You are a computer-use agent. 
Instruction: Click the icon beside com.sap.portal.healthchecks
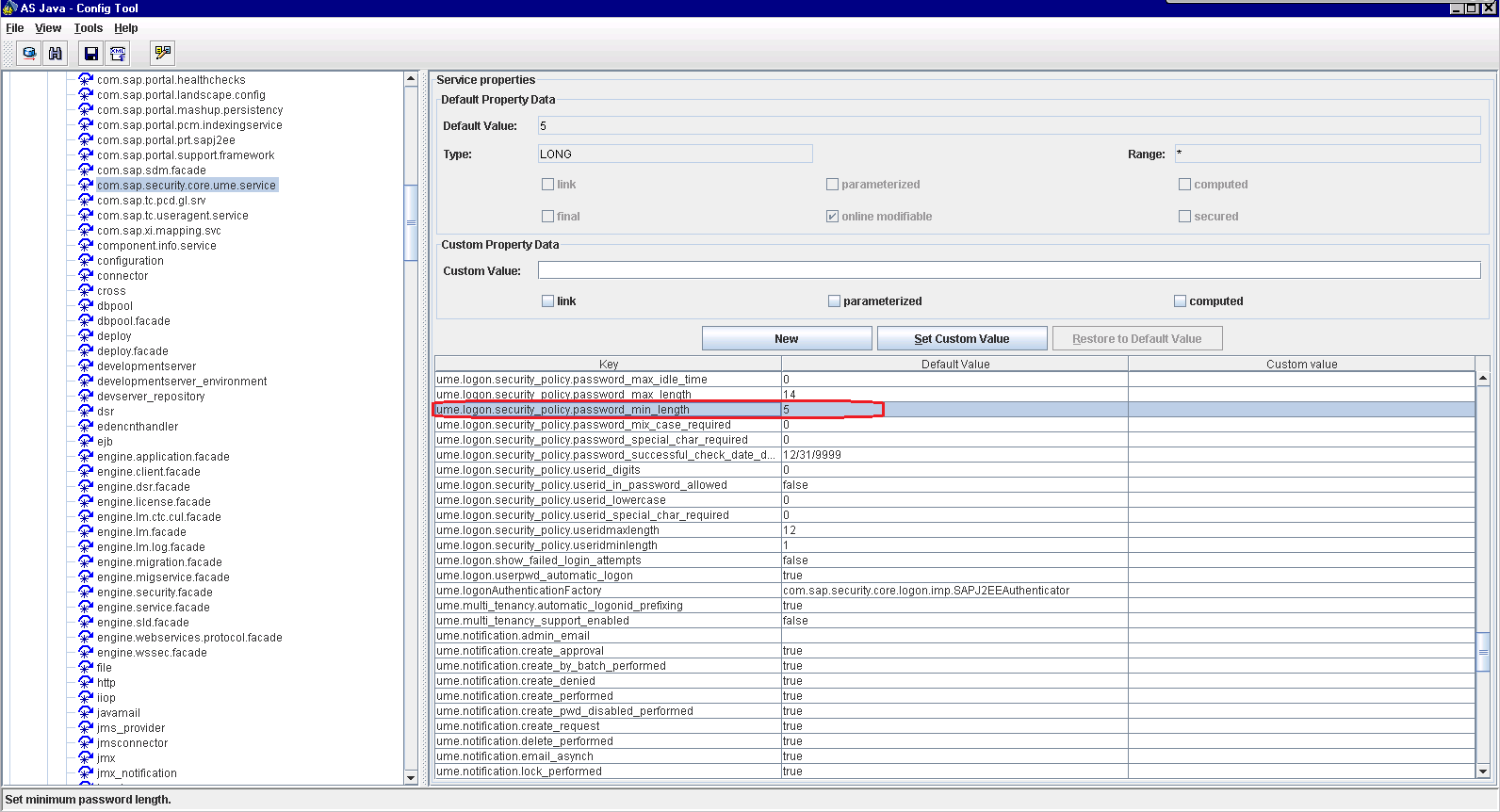(86, 79)
